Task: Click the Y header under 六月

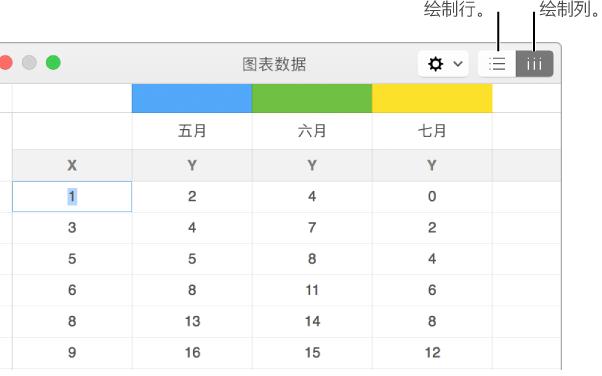Action: 312,166
